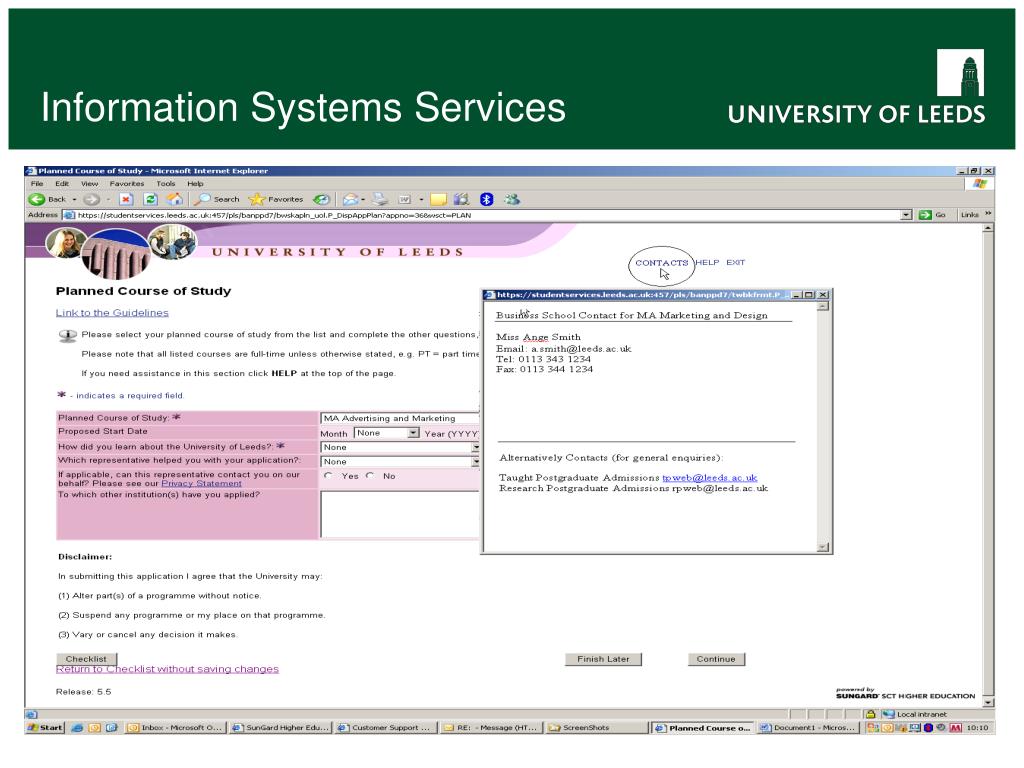
Task: Launch Internet Explorer from quick launch
Action: 77,728
